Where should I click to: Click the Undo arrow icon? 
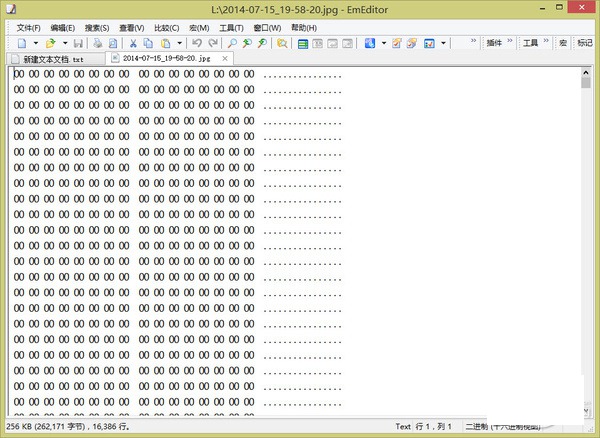197,43
